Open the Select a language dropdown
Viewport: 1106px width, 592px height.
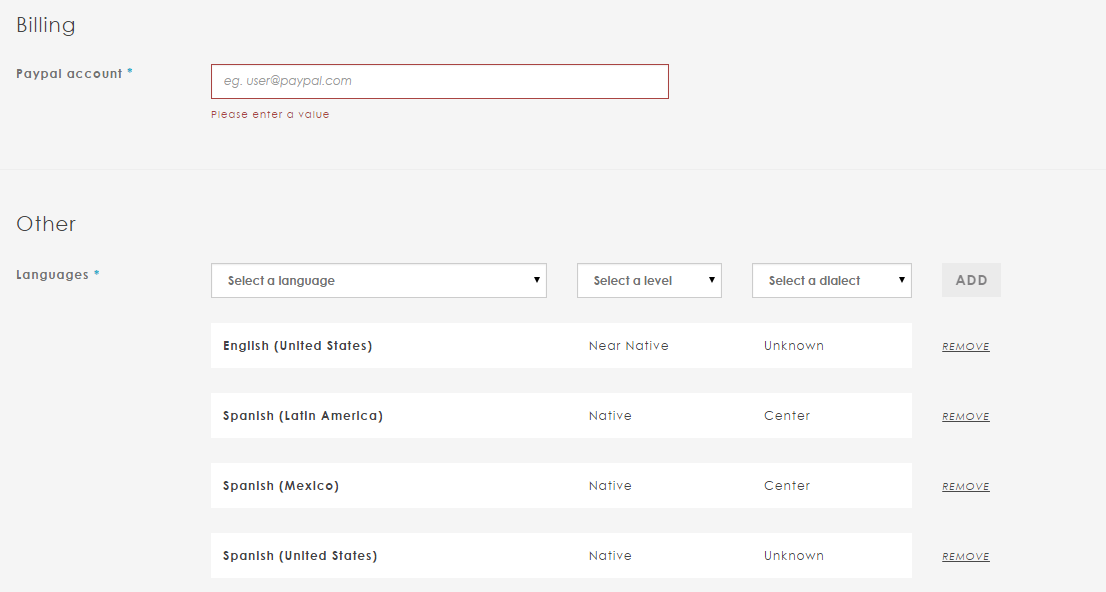378,281
